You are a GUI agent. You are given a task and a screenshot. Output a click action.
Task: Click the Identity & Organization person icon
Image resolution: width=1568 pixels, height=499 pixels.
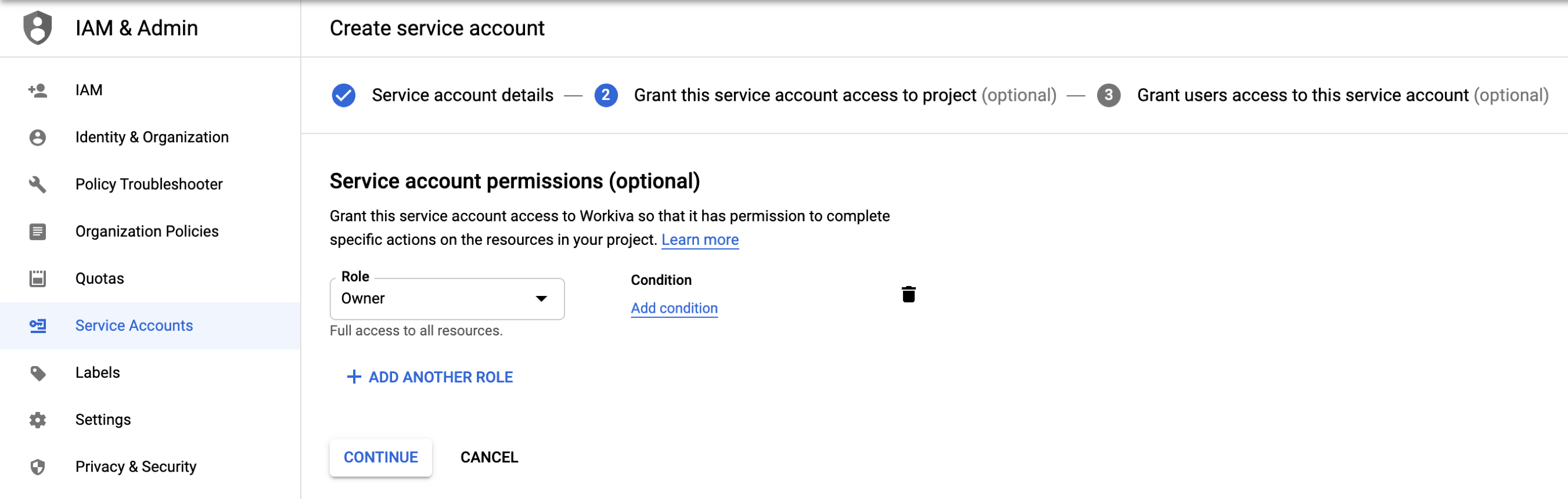[x=38, y=138]
